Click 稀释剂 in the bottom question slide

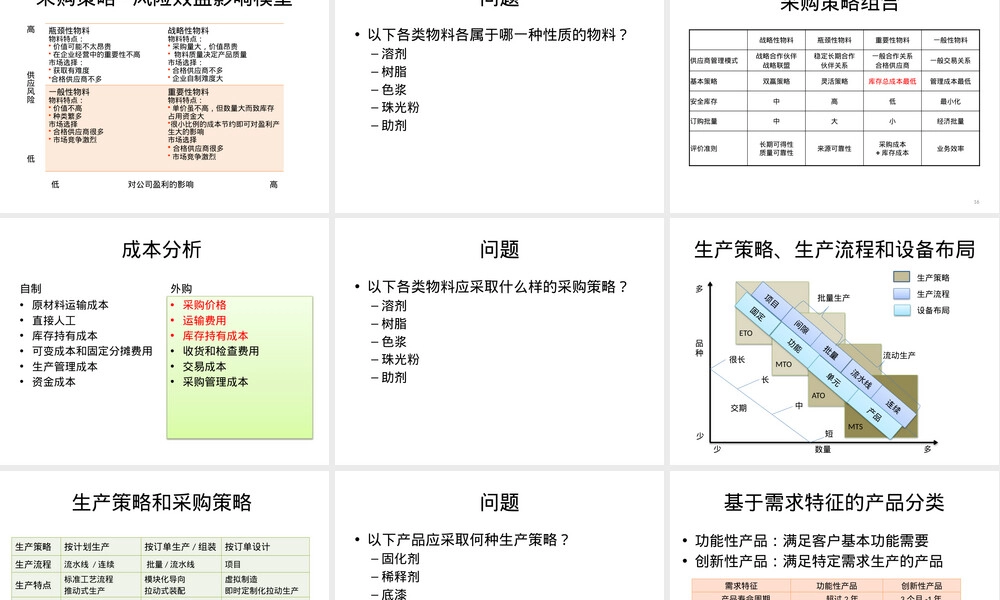[401, 576]
